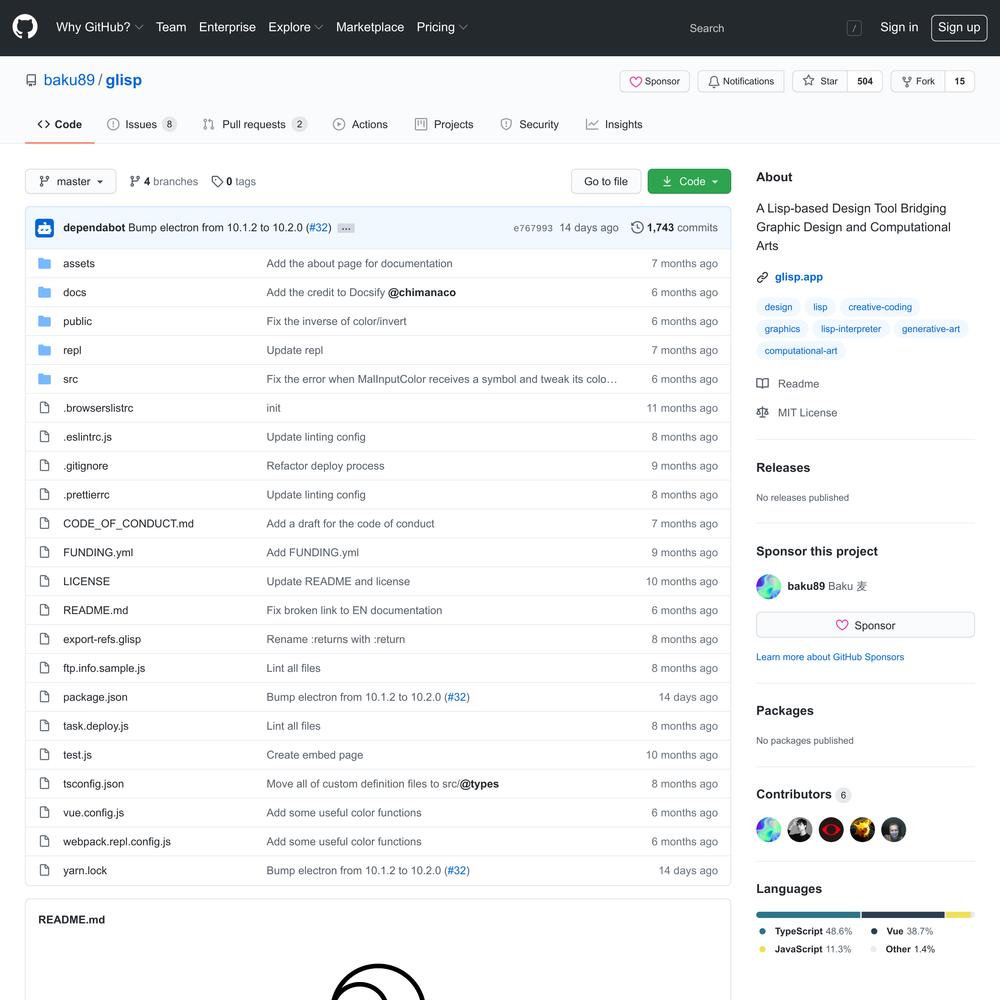Click the bell Notifications button
This screenshot has height=1000, width=1000.
(x=740, y=81)
